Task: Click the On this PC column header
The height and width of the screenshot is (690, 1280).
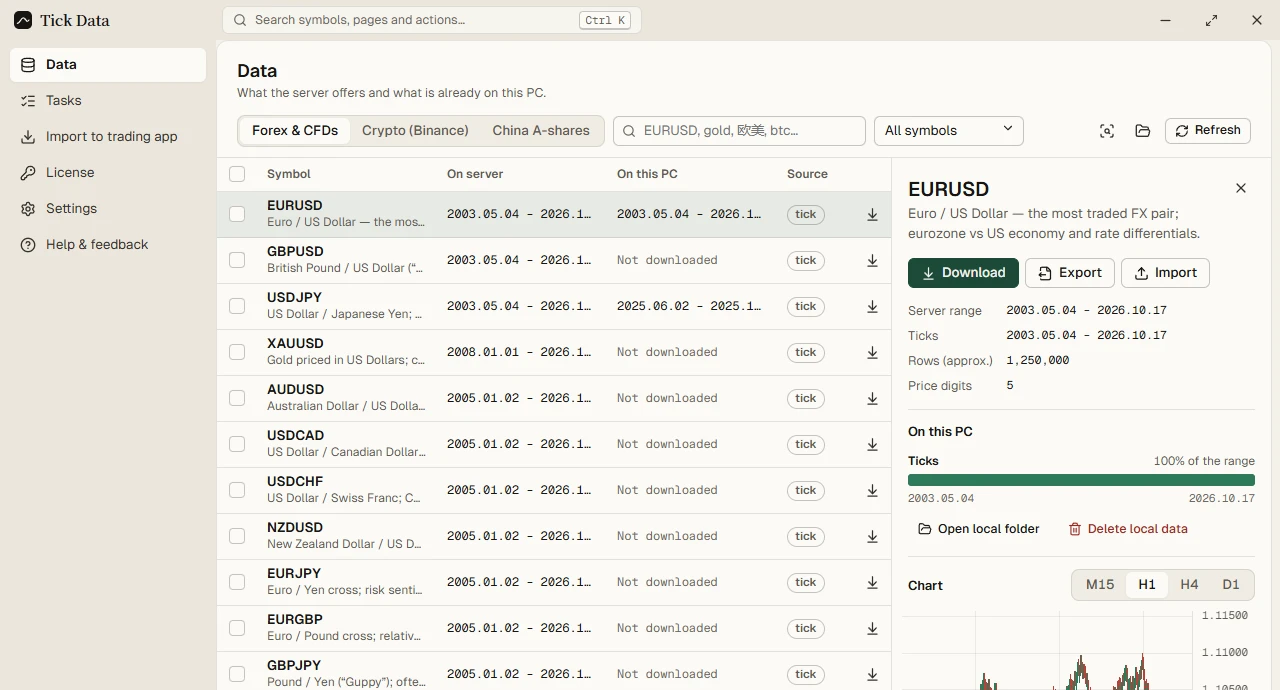Action: [x=647, y=174]
